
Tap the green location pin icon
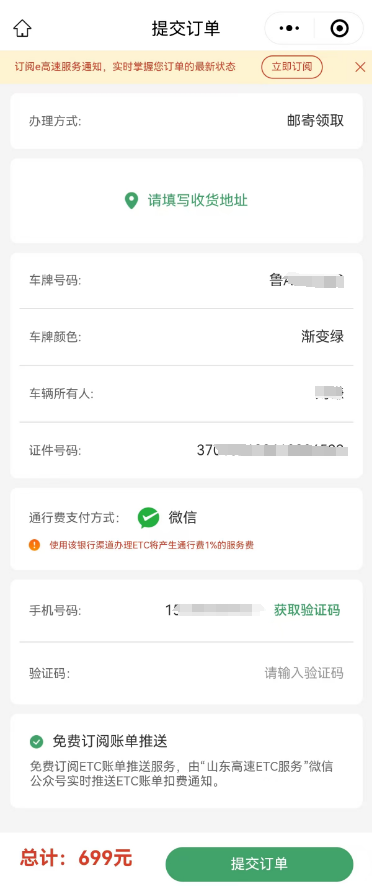click(131, 201)
